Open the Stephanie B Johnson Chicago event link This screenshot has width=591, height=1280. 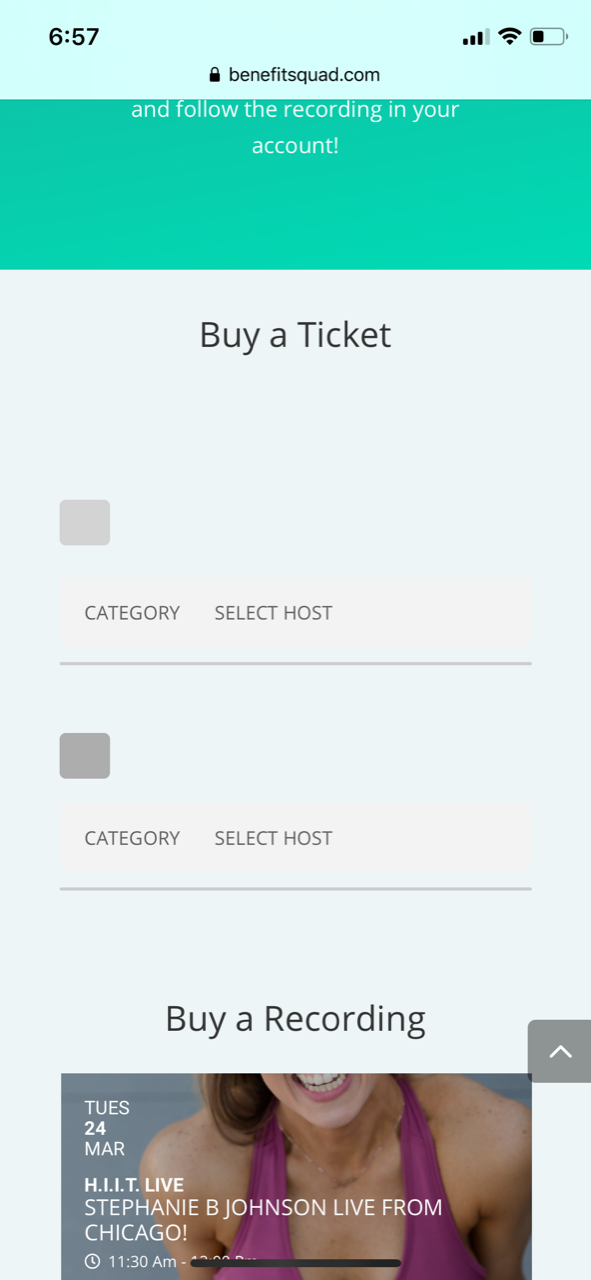(x=263, y=1219)
